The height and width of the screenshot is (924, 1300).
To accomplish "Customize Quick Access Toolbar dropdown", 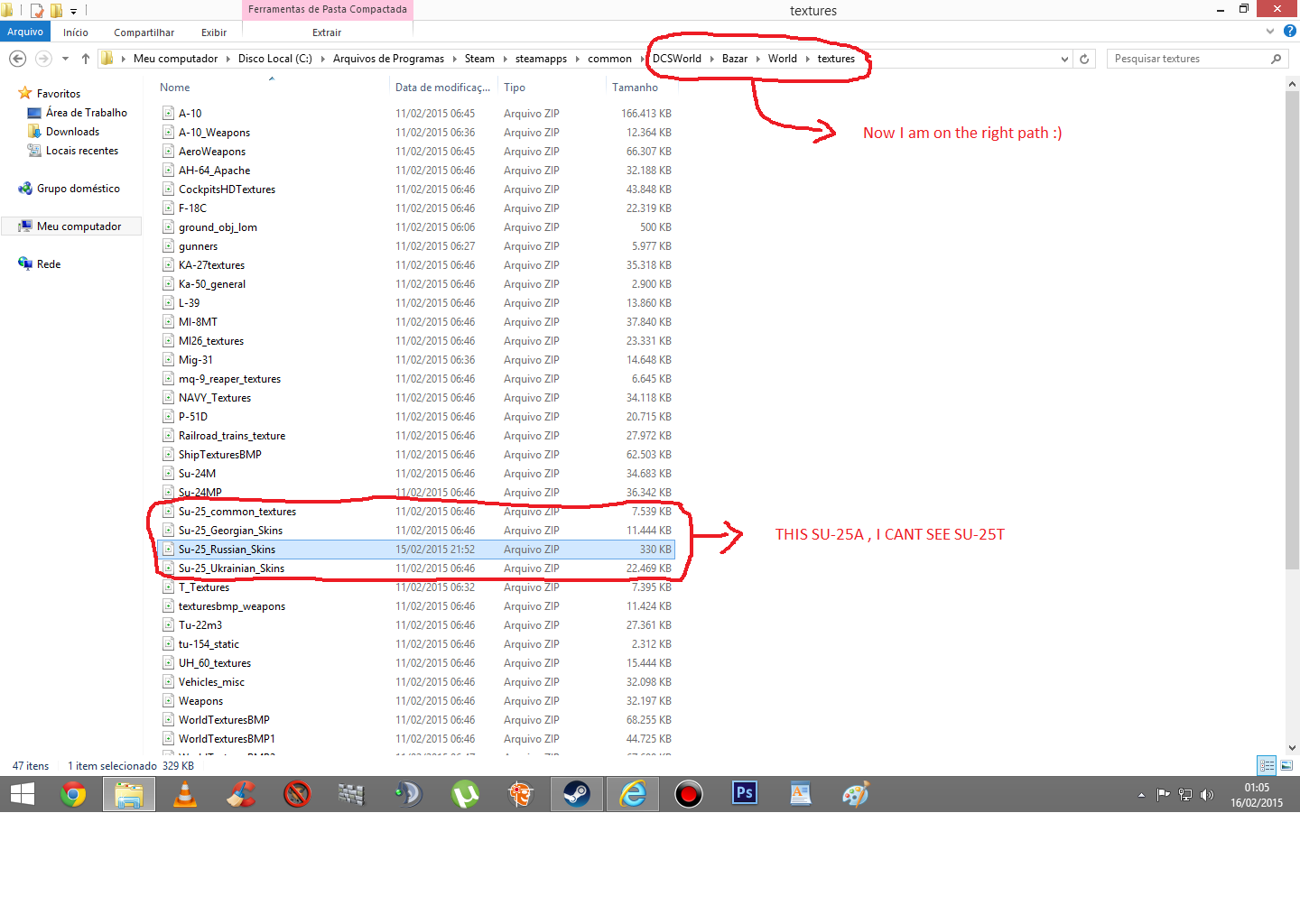I will coord(74,12).
